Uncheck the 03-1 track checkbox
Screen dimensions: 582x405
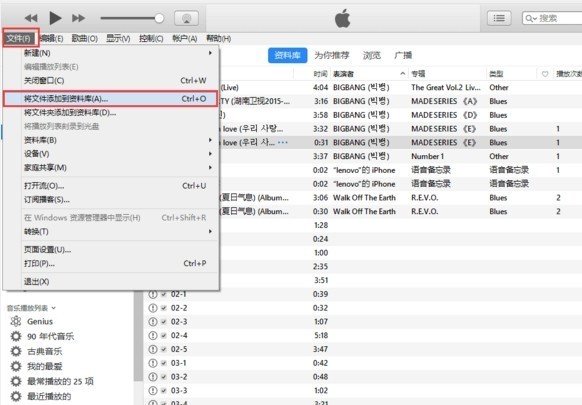coord(164,363)
